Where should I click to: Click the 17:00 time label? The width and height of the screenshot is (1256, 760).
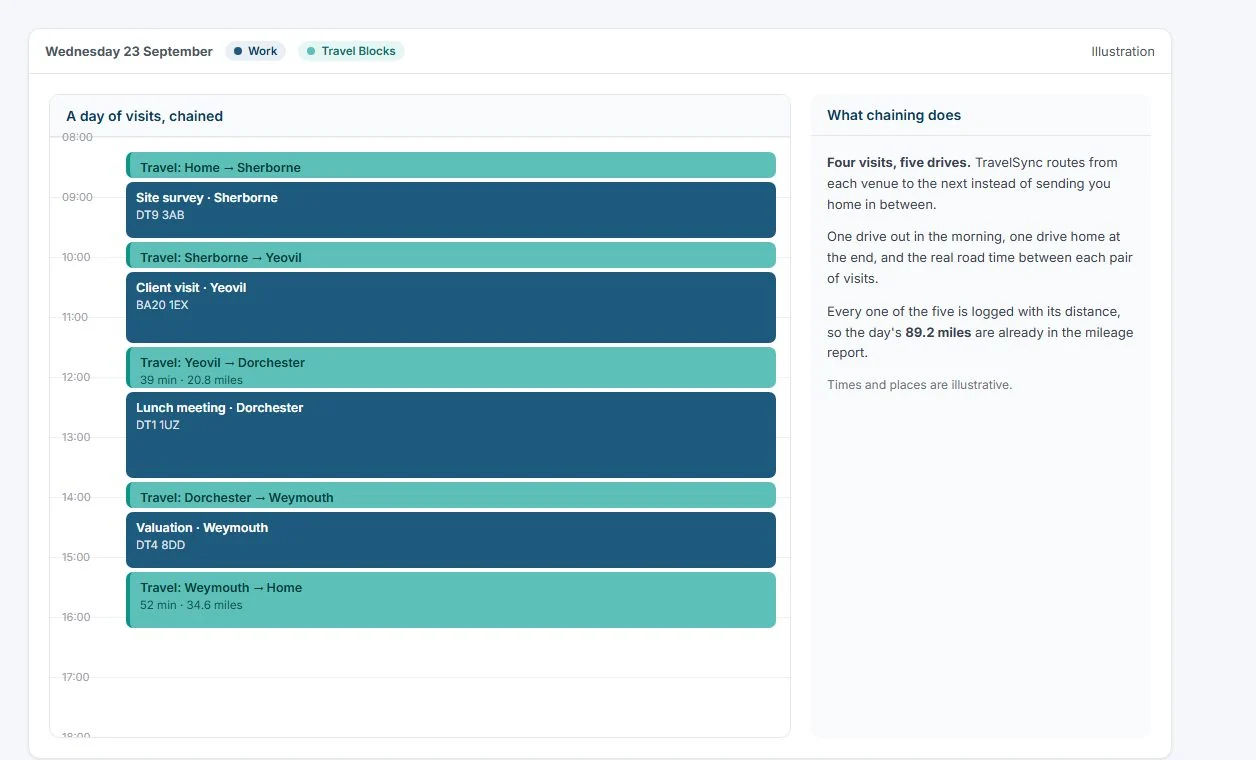point(77,677)
